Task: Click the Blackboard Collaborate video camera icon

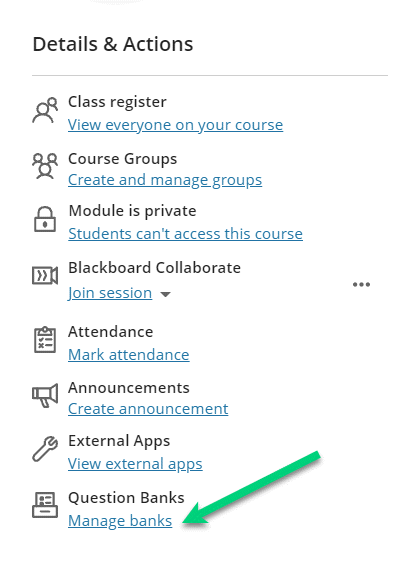Action: (x=45, y=276)
